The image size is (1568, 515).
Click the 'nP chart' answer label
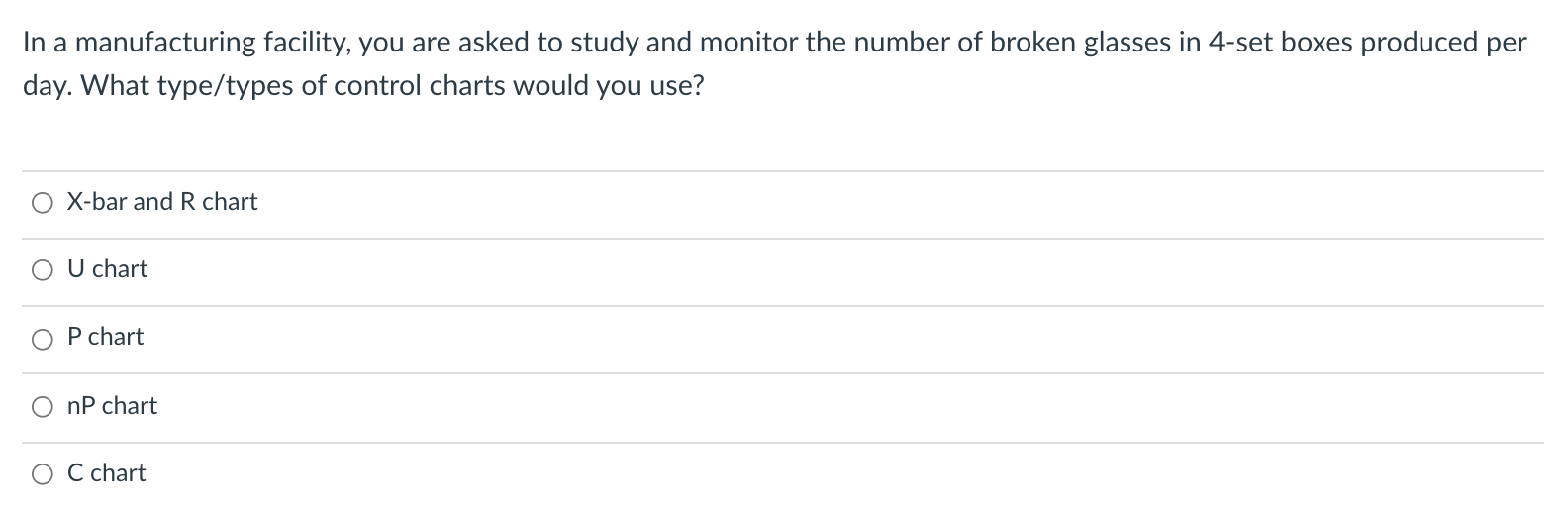[112, 406]
